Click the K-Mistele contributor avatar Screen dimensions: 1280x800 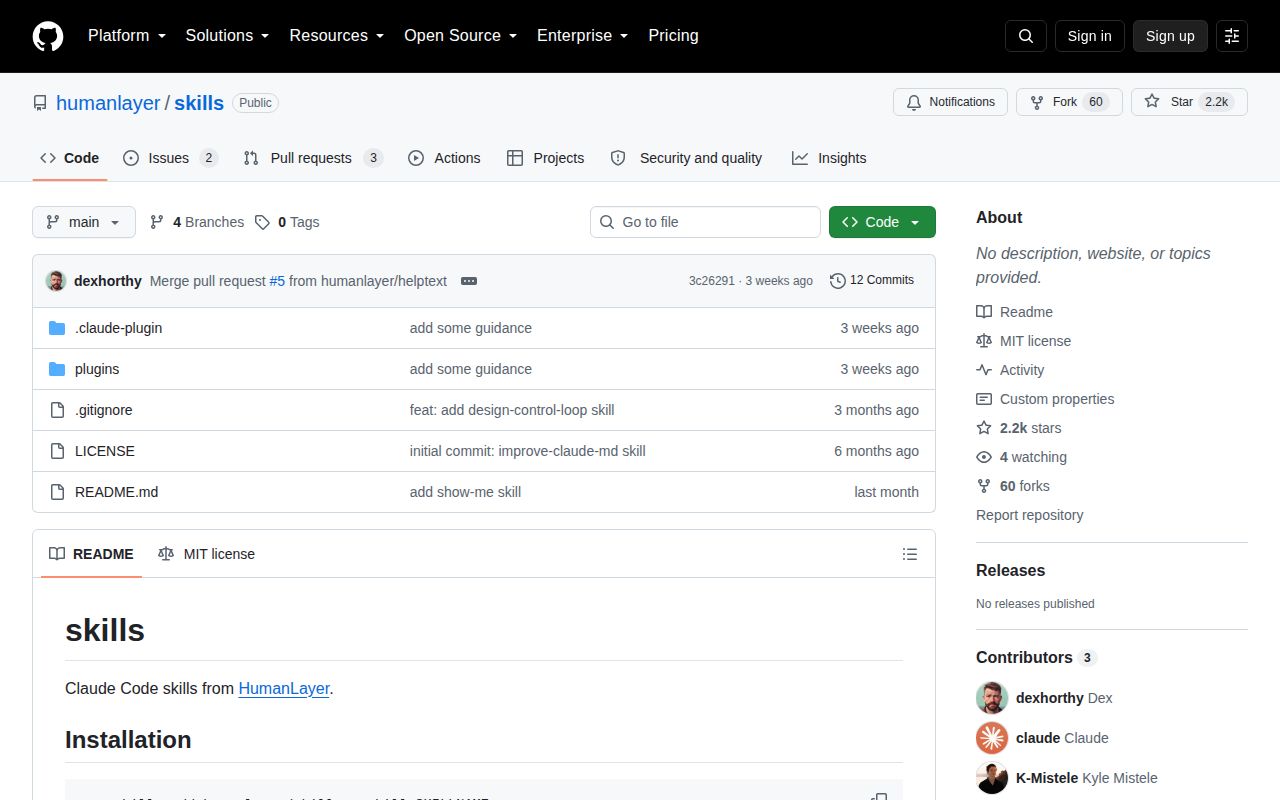(992, 778)
